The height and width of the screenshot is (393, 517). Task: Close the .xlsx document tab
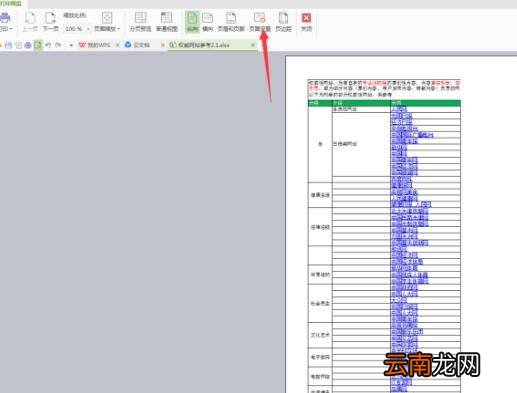coord(253,45)
